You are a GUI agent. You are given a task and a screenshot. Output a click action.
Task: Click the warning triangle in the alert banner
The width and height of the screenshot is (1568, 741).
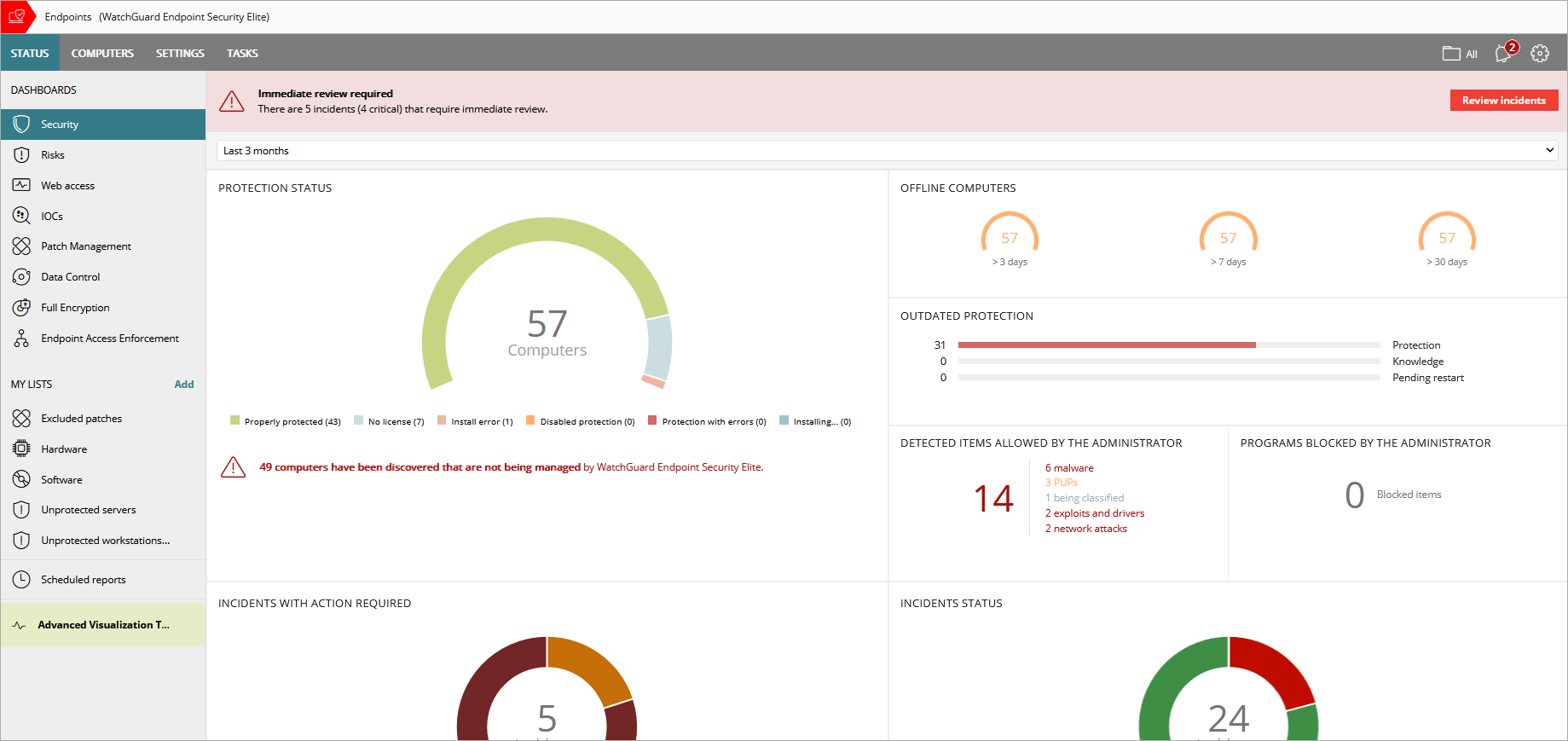232,101
